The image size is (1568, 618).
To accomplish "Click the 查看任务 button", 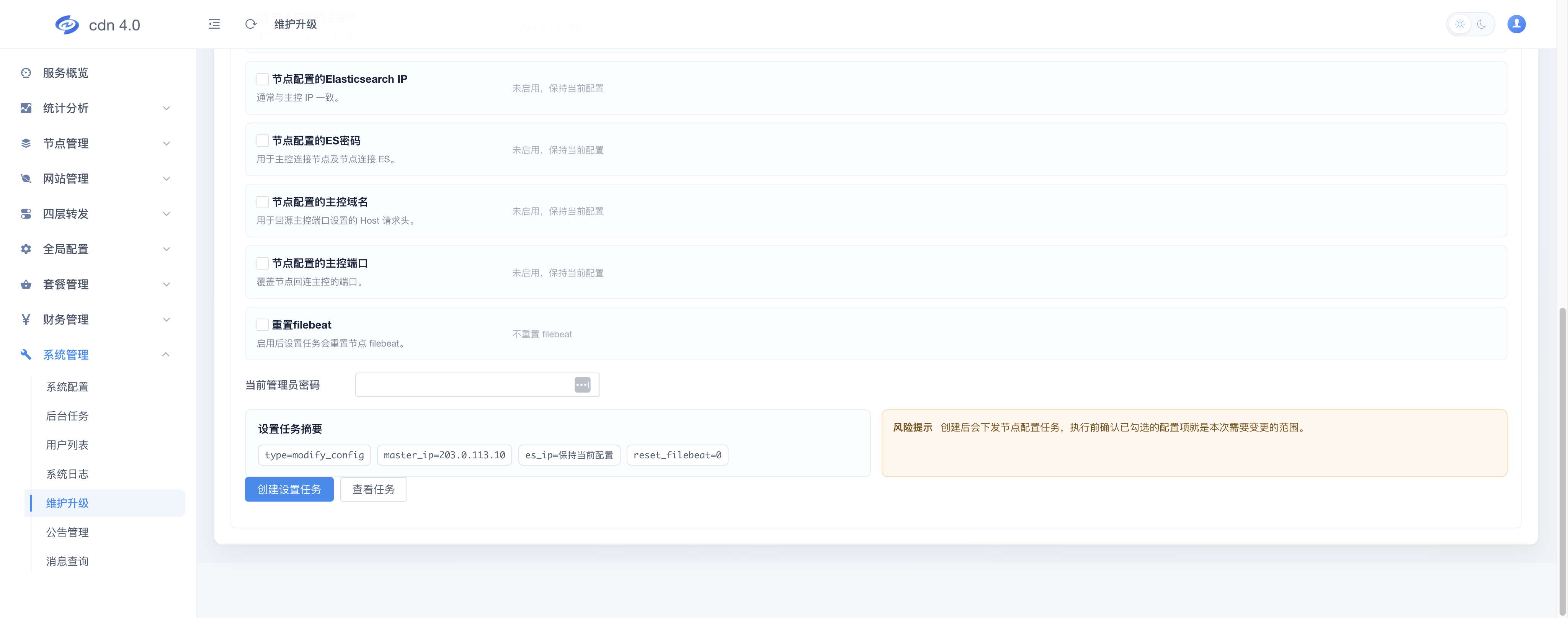I will (373, 489).
